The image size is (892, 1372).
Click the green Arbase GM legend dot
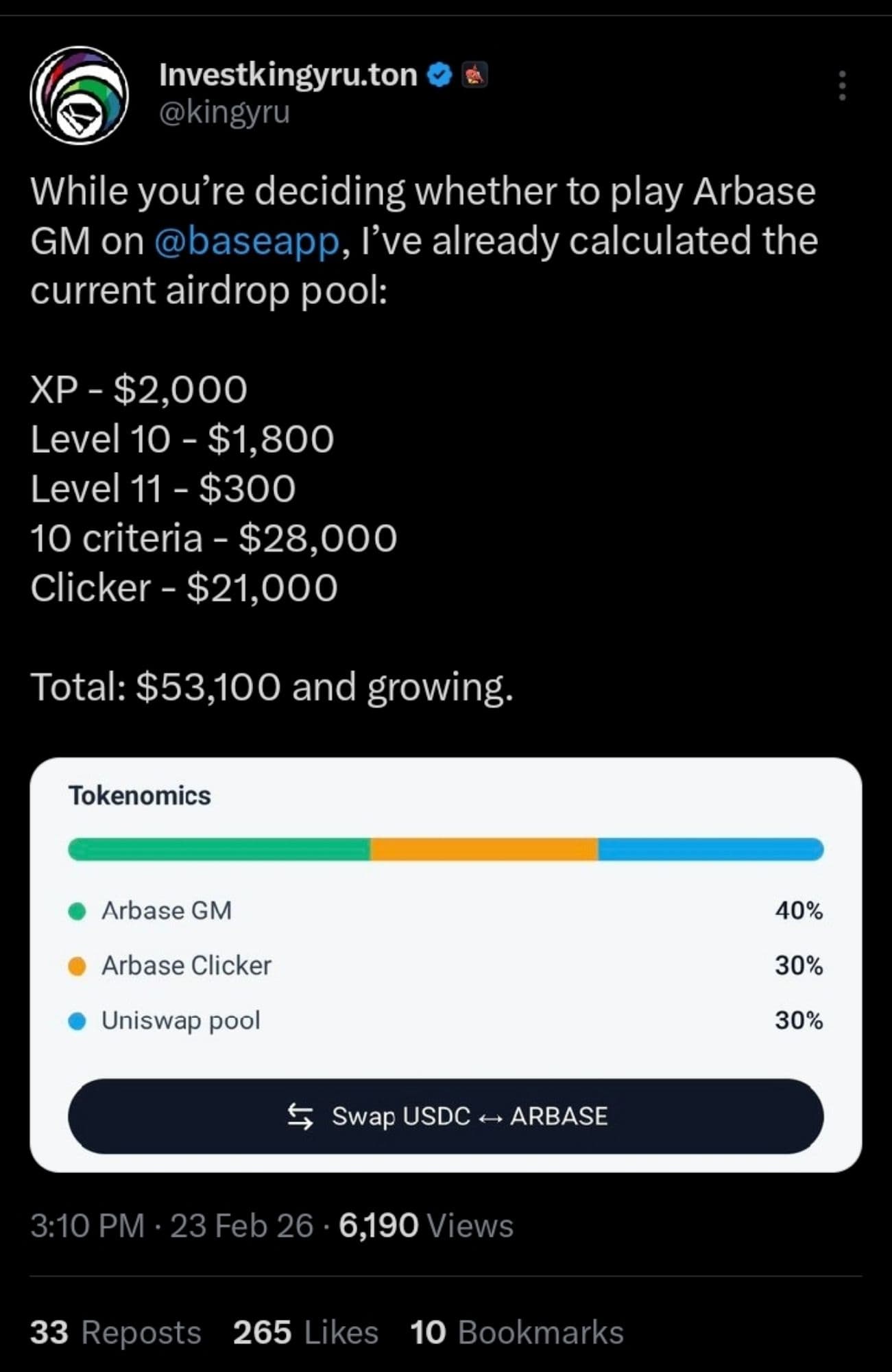click(x=77, y=911)
